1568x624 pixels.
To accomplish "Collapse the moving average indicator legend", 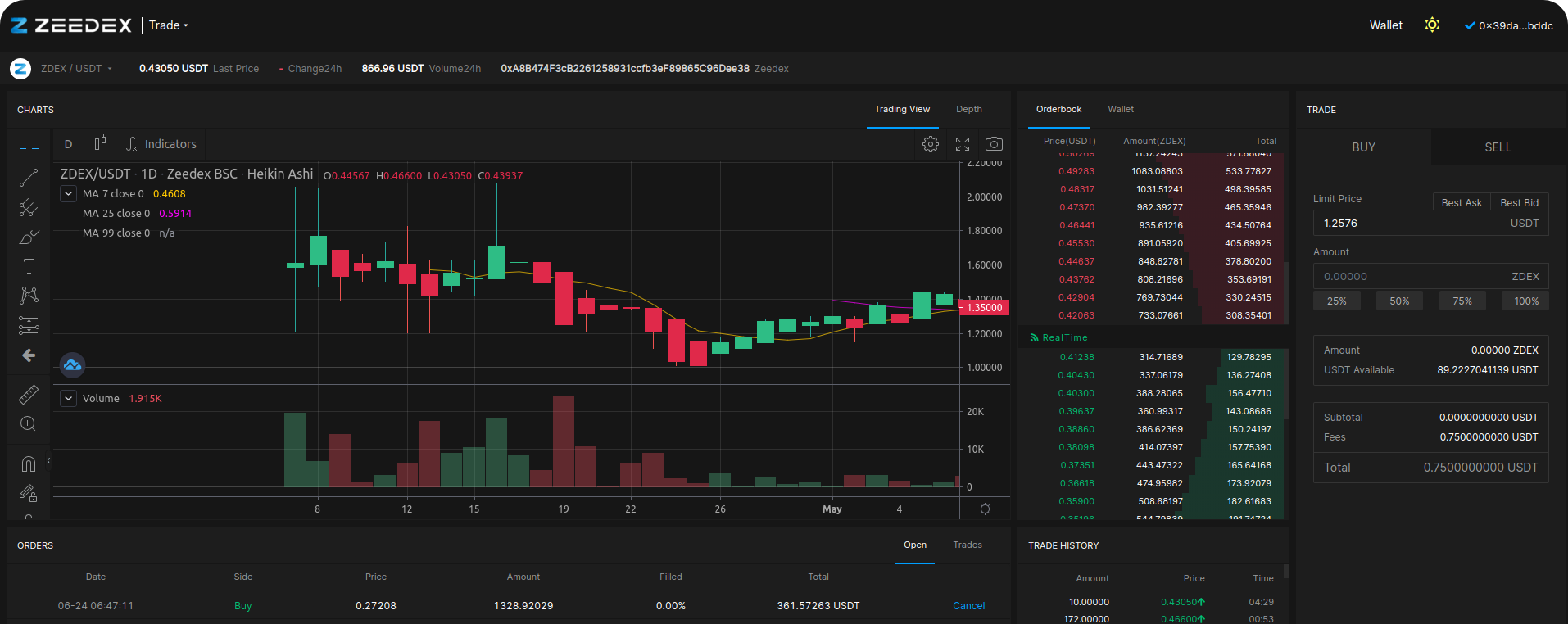I will 69,194.
